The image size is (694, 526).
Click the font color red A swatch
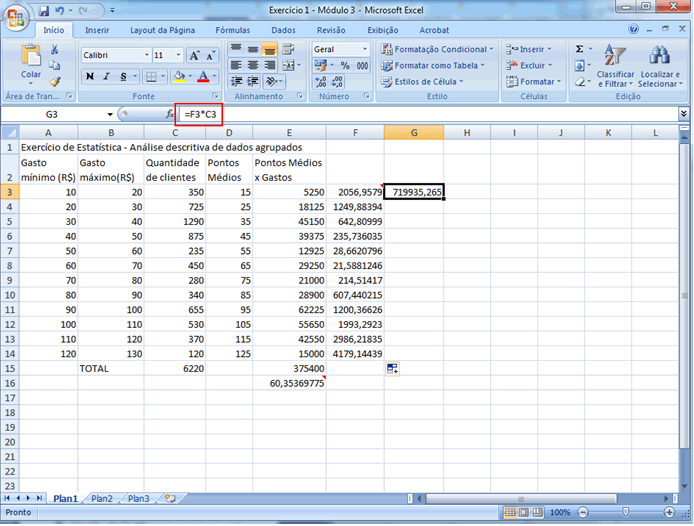coord(203,76)
